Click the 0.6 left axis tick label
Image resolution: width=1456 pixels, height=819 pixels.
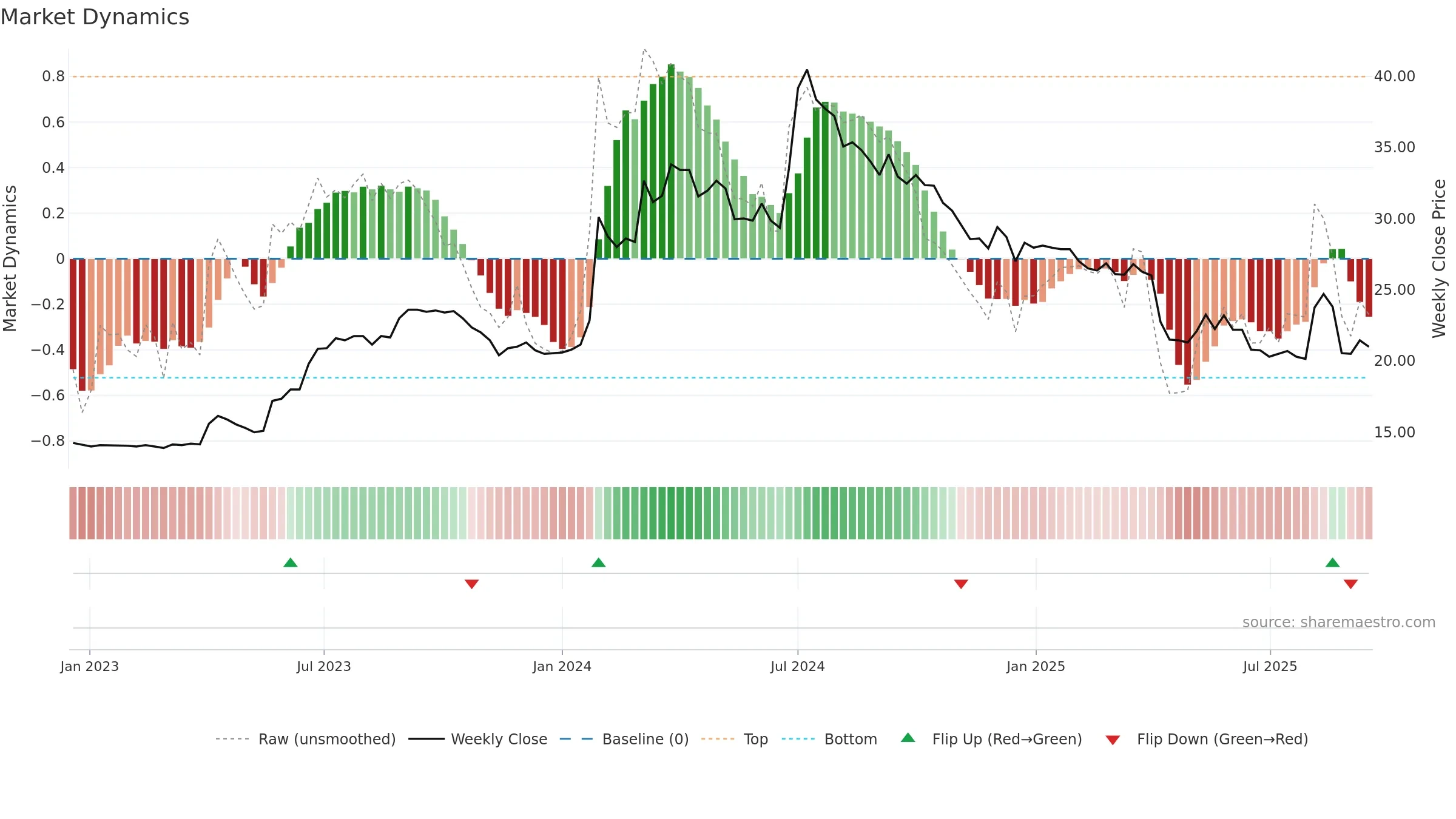pyautogui.click(x=53, y=122)
